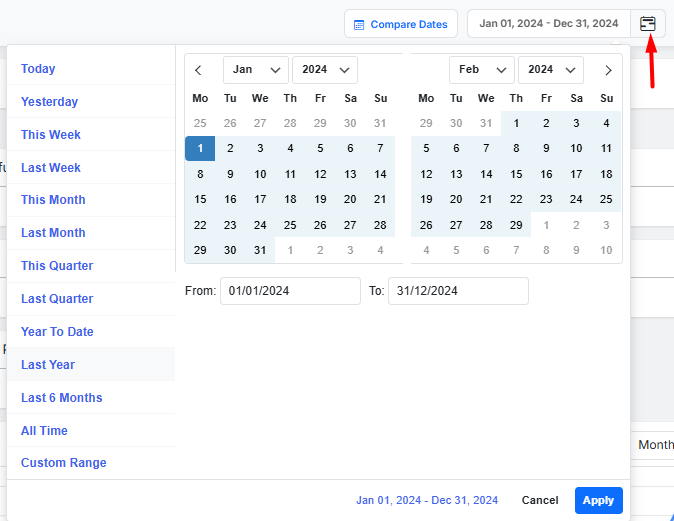Select the Today preset
Screen dimensions: 674x521
pyautogui.click(x=38, y=69)
